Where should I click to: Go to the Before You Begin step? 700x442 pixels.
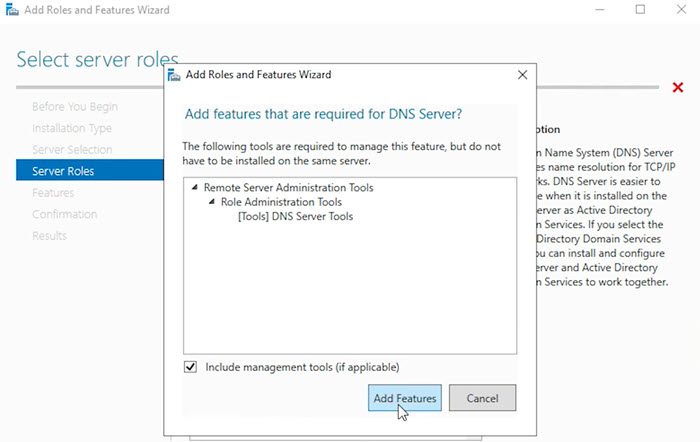click(75, 107)
